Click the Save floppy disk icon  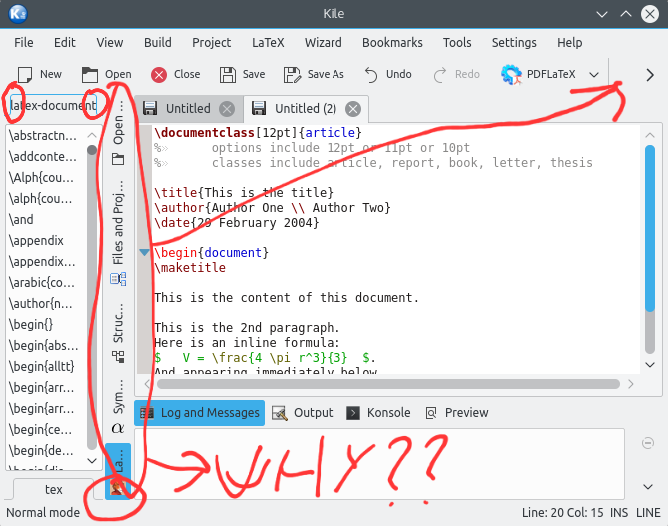click(x=227, y=75)
